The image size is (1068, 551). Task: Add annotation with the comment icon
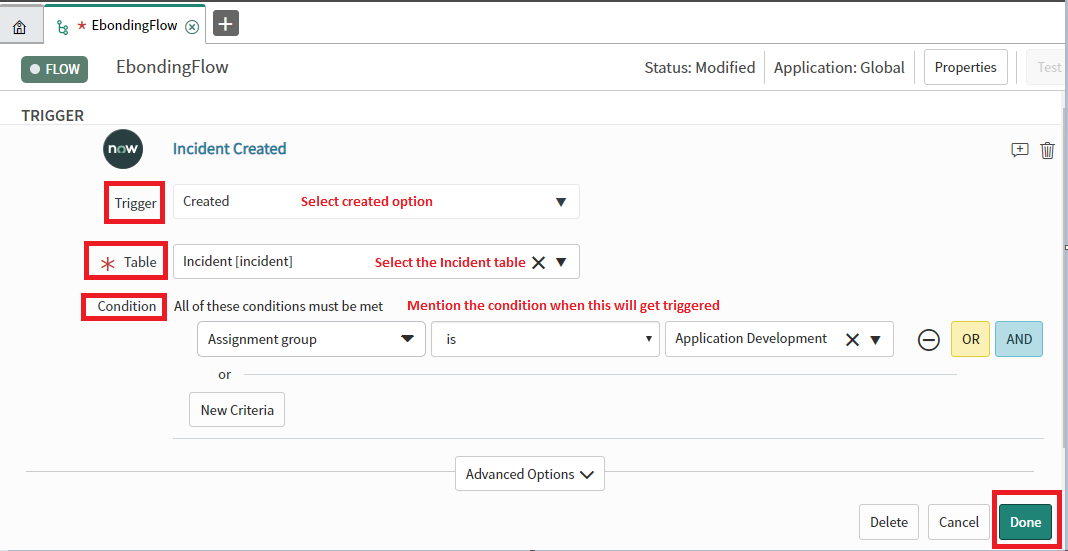point(1019,150)
